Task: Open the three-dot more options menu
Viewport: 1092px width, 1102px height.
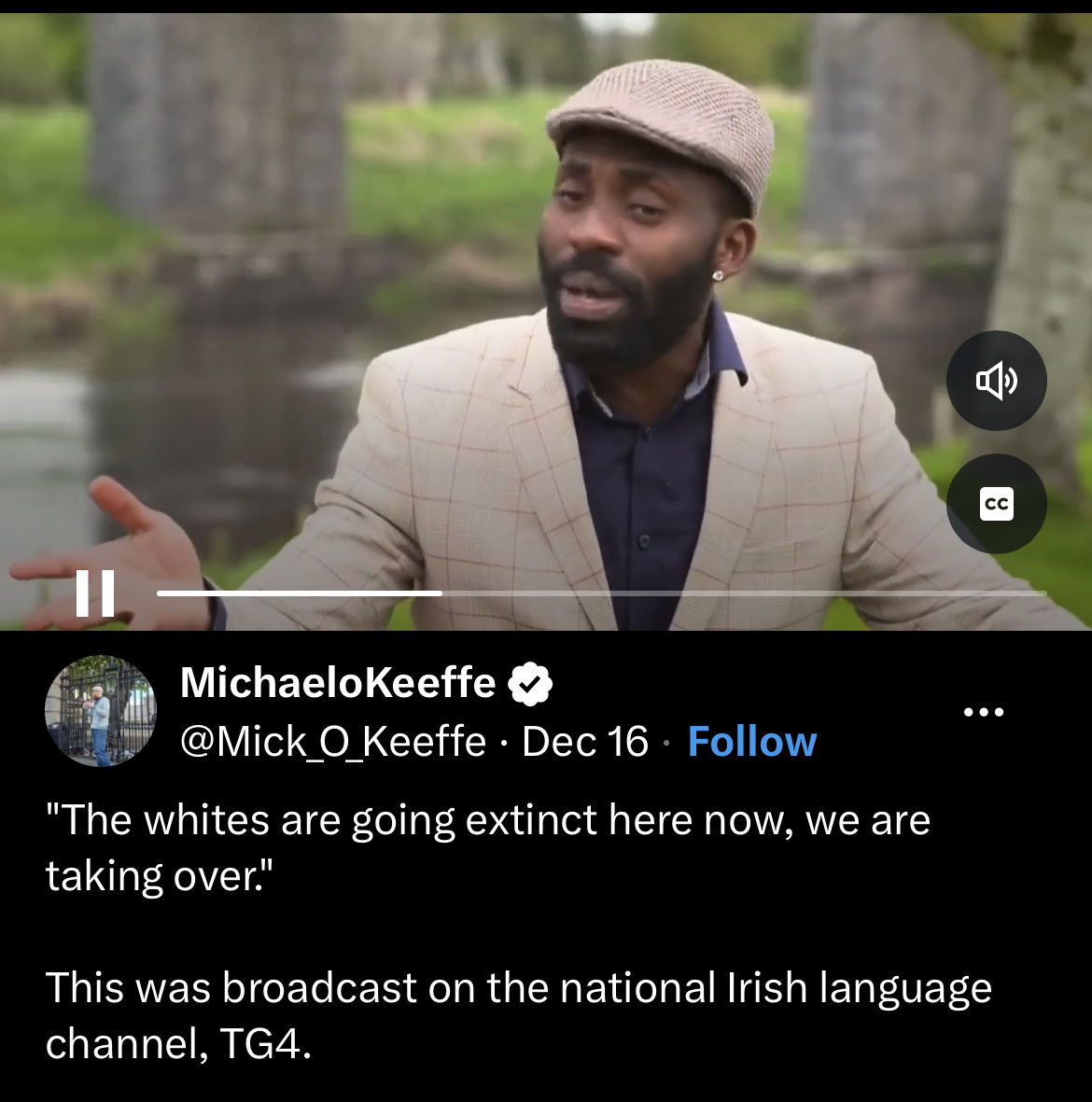Action: [983, 712]
